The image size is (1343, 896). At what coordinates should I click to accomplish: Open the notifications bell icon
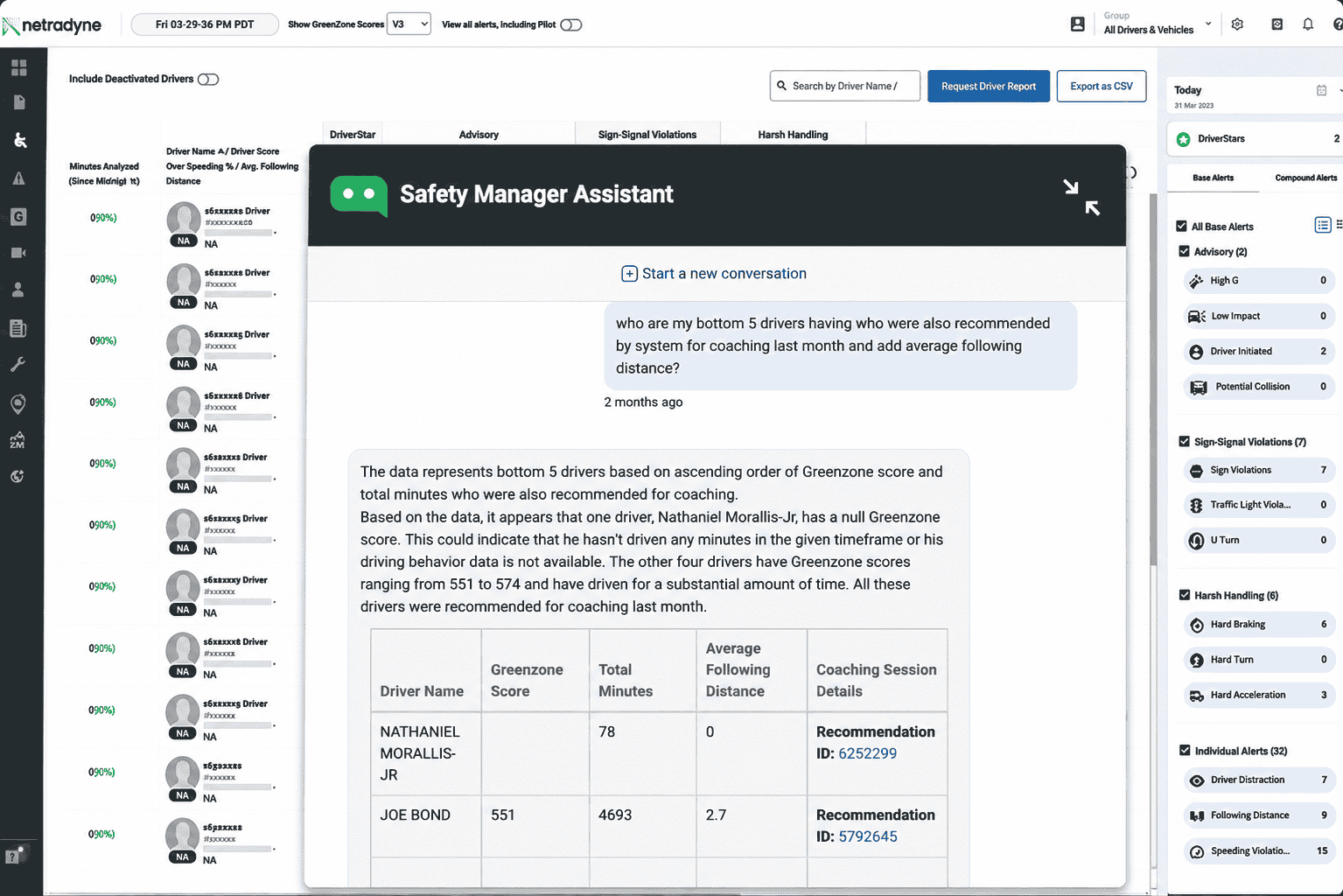1308,24
